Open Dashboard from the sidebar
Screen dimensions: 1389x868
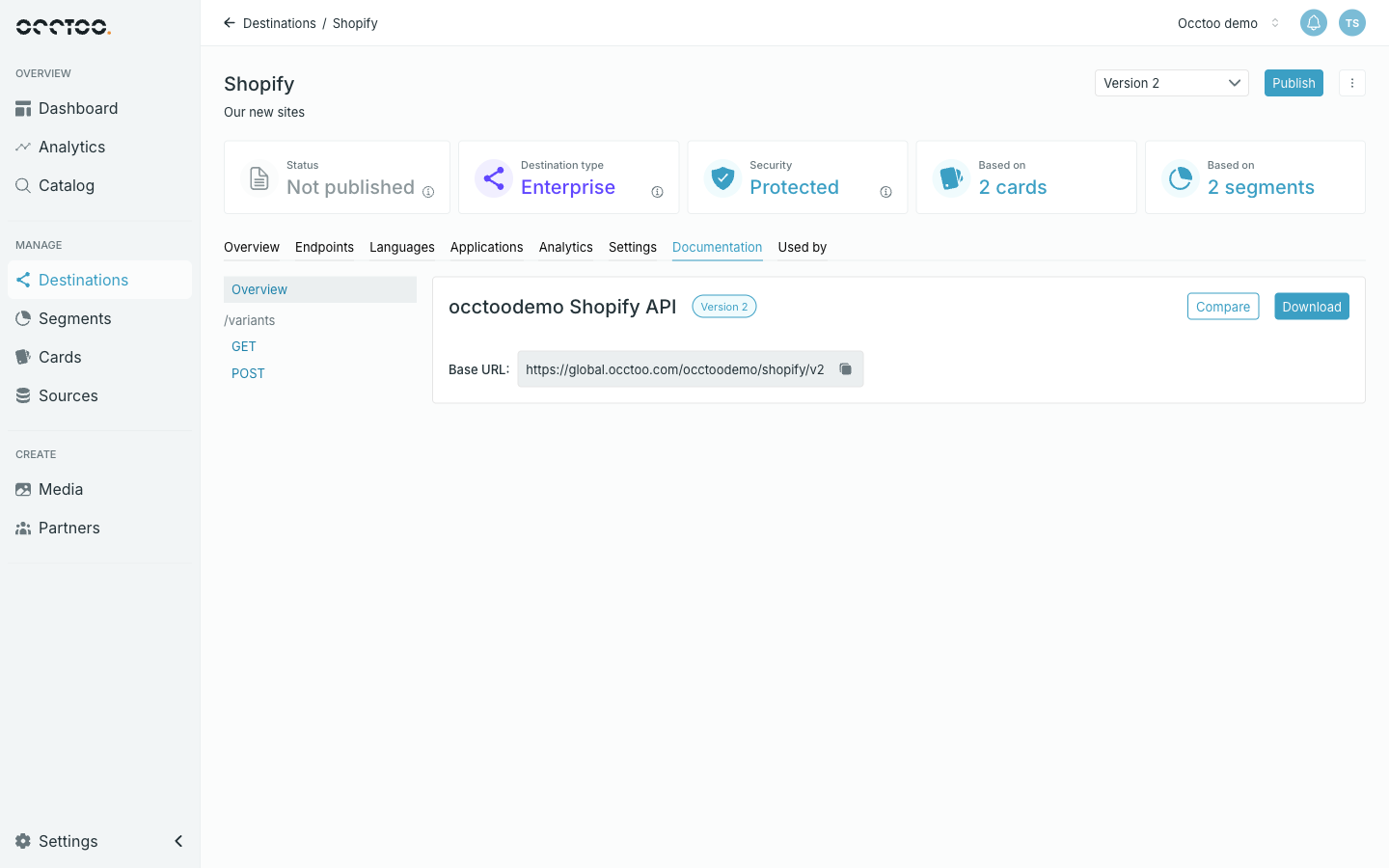(x=99, y=109)
